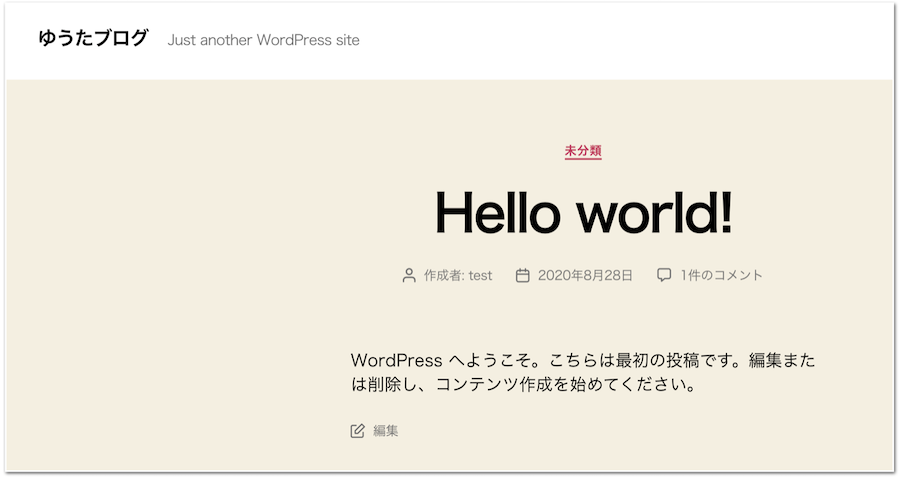Click the tagline Just another WordPress site
The width and height of the screenshot is (900, 479).
pyautogui.click(x=263, y=40)
